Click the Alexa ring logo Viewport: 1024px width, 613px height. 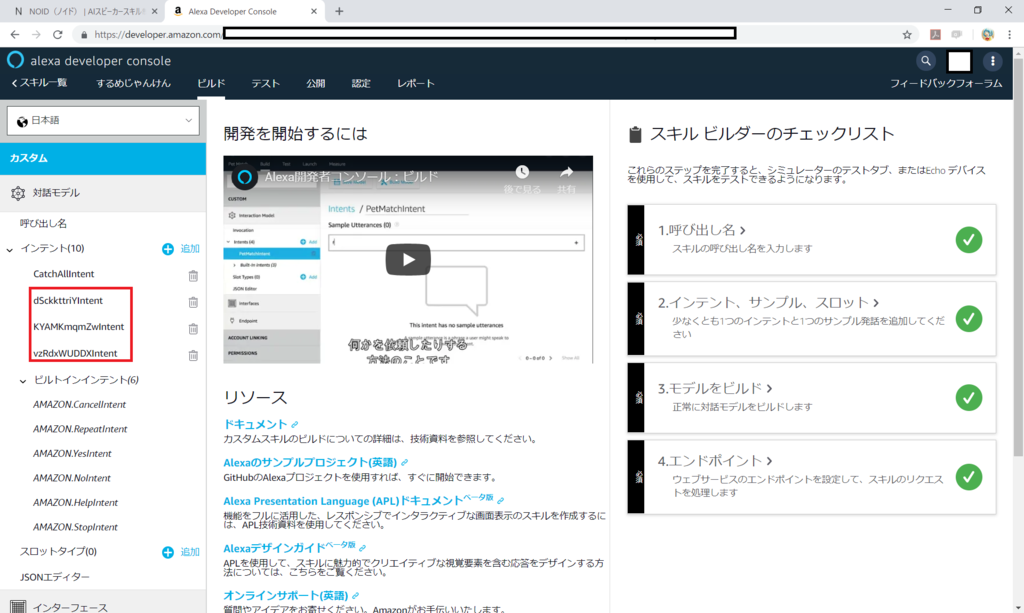tap(15, 60)
